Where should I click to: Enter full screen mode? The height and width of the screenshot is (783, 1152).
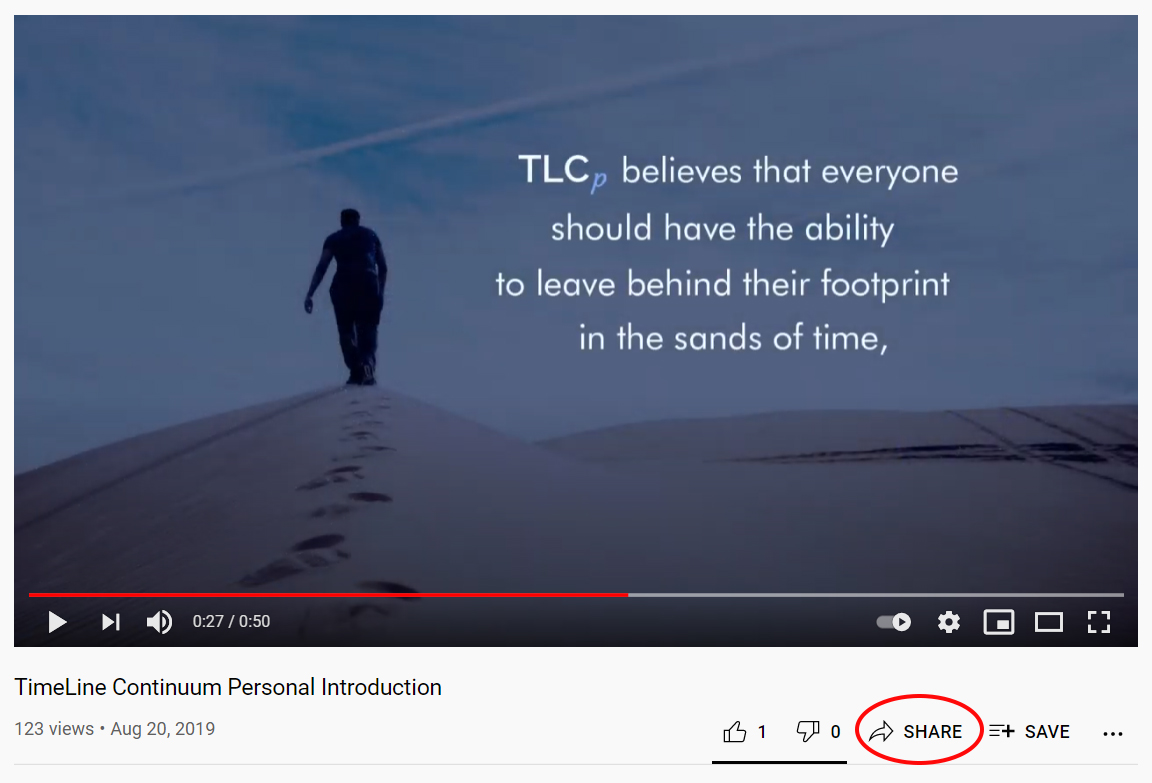pyautogui.click(x=1098, y=622)
